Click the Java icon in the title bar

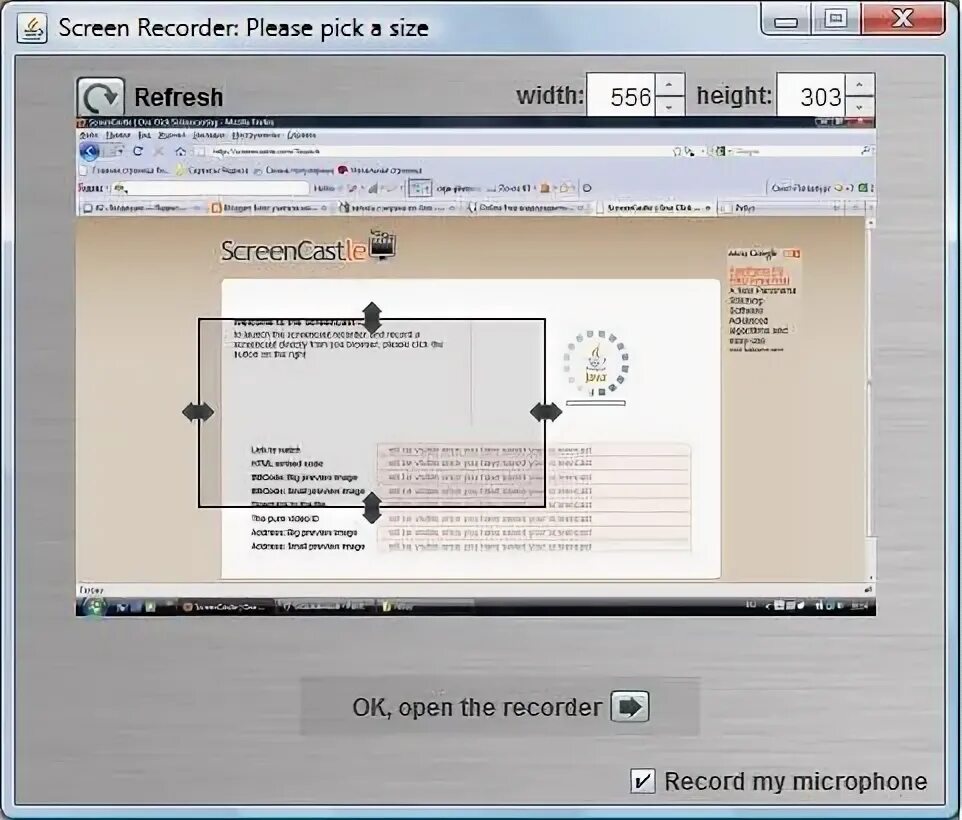coord(32,28)
